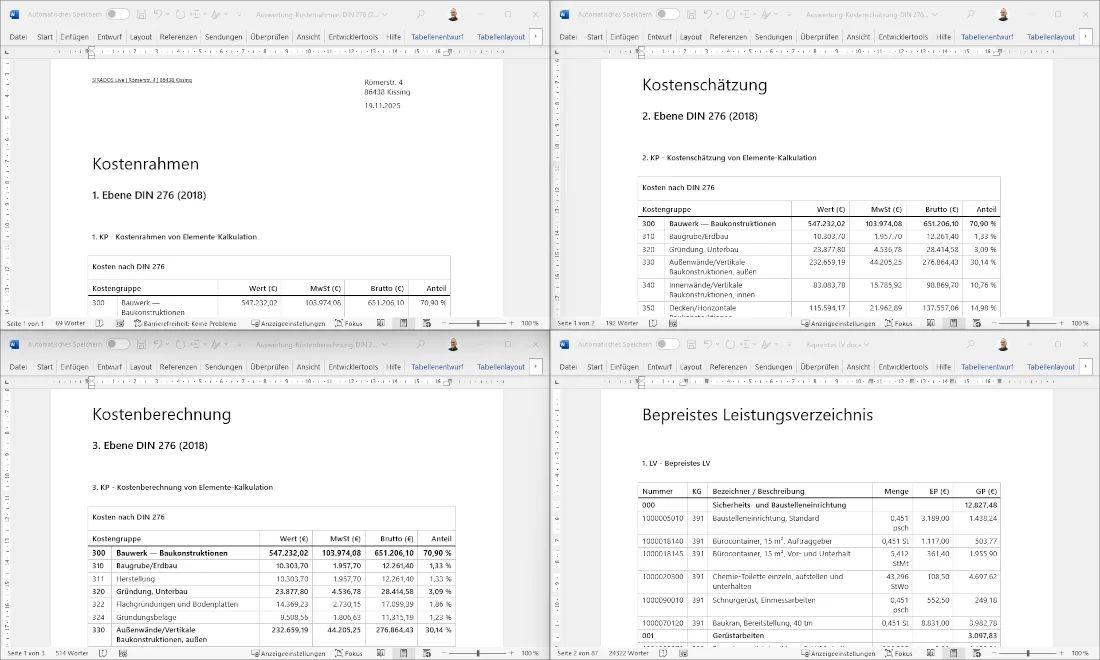This screenshot has height=660, width=1100.
Task: Click the save icon in the Kostenrahmen window
Action: 142,15
